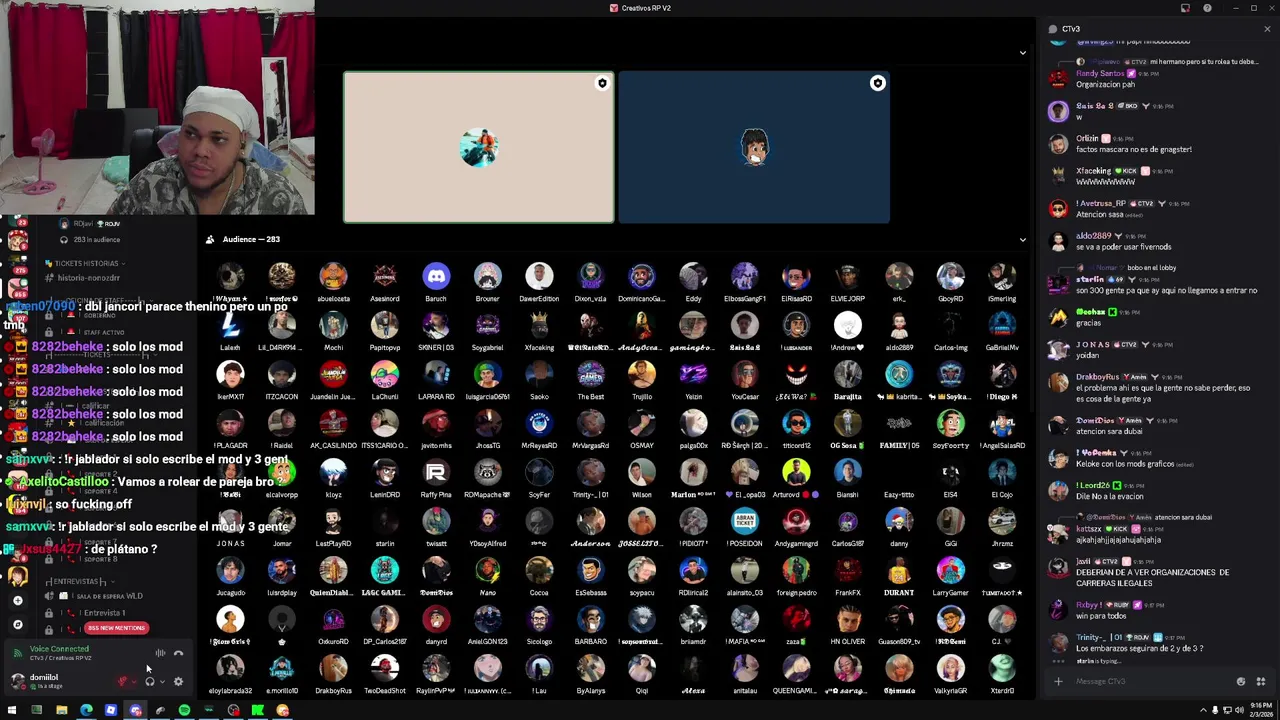Click the "win para todos" message
The height and width of the screenshot is (720, 1280).
tap(1100, 616)
